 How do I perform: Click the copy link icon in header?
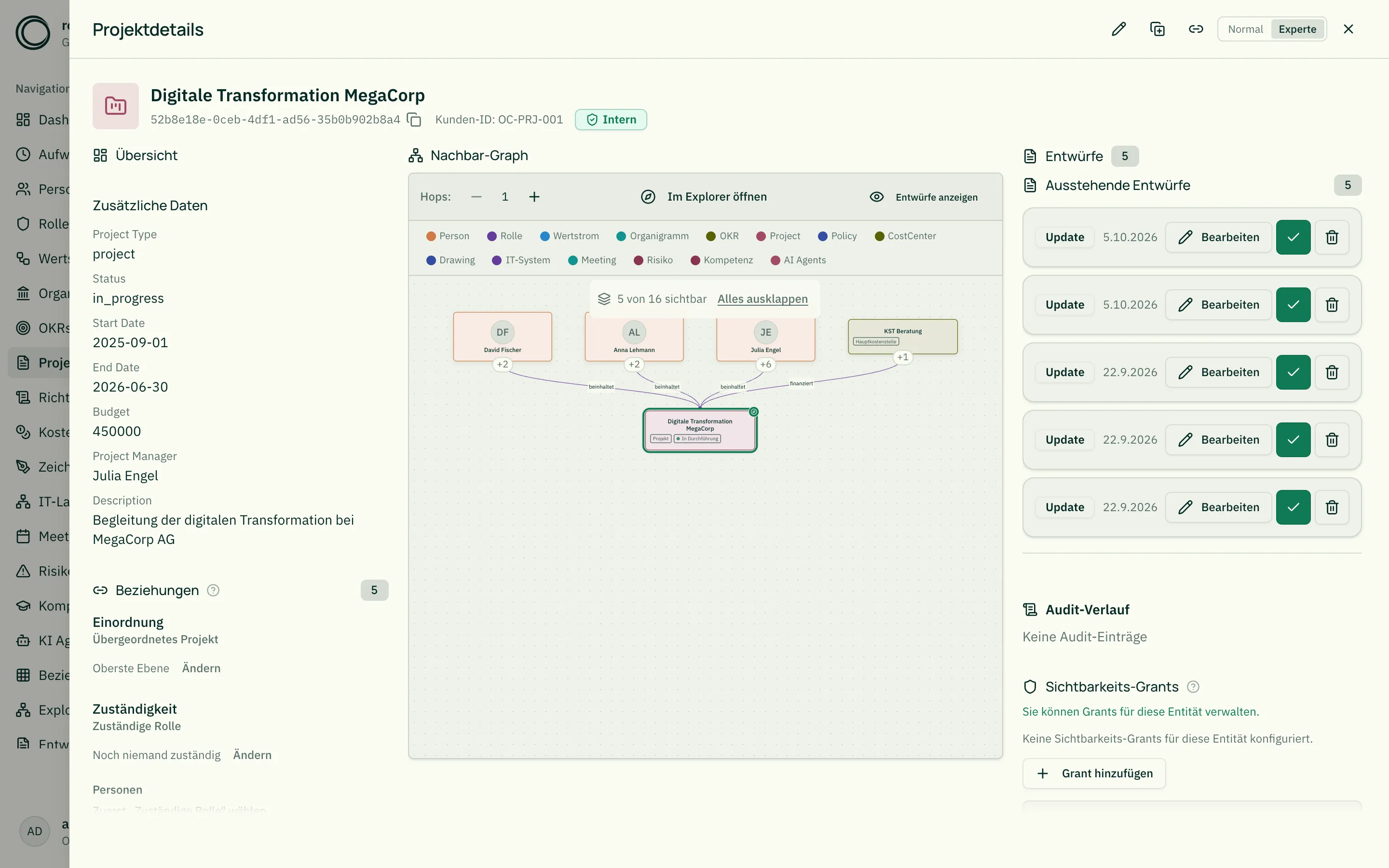click(x=1196, y=29)
